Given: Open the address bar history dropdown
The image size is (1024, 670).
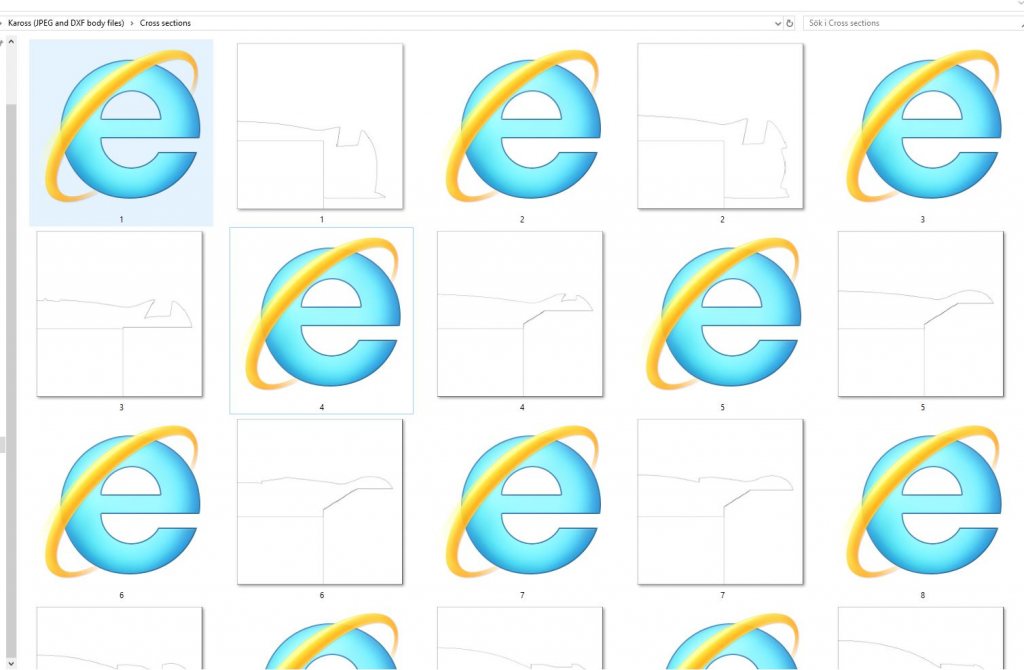Looking at the screenshot, I should (x=778, y=23).
